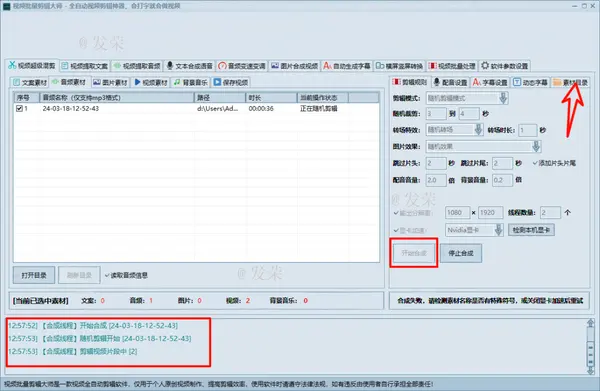Screen dimensions: 600x391
Task: Click T icon of 动态字幕 tab
Action: click(517, 82)
